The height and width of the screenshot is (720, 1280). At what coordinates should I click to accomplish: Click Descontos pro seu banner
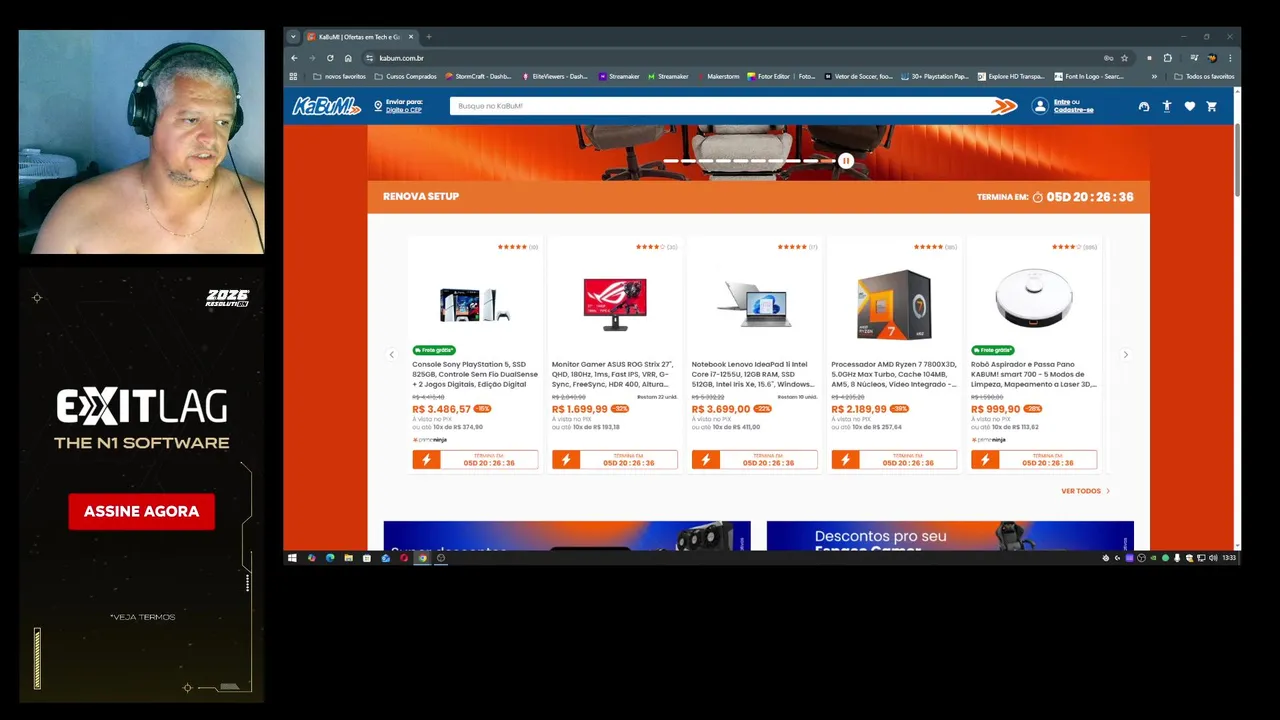pyautogui.click(x=950, y=536)
